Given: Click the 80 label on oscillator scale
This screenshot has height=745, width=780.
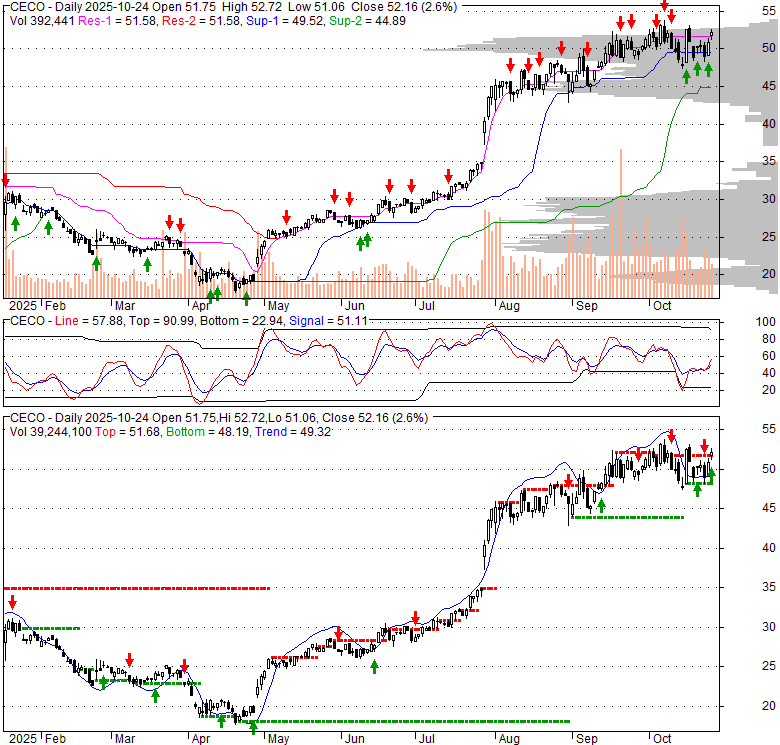Looking at the screenshot, I should (769, 339).
